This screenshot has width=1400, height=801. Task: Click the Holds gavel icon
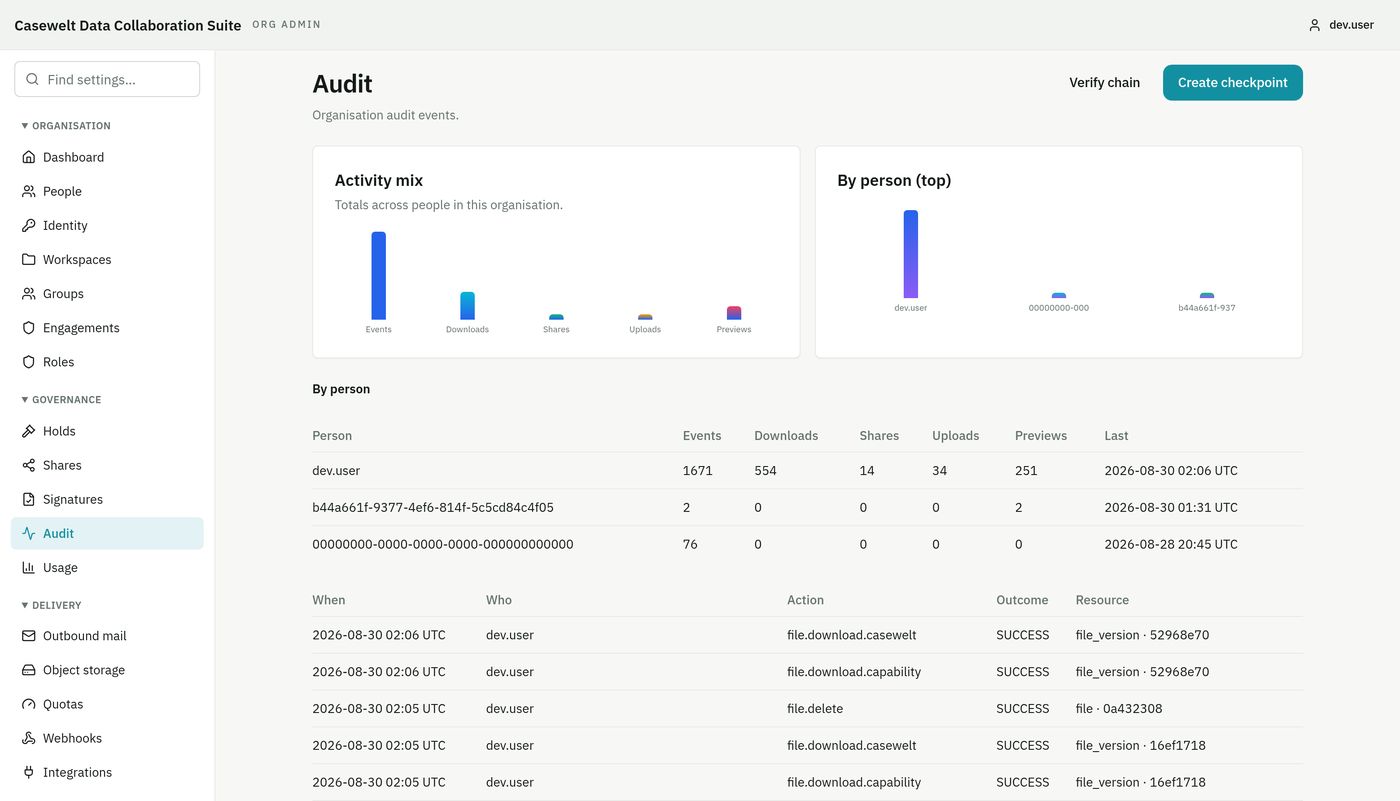click(x=29, y=431)
